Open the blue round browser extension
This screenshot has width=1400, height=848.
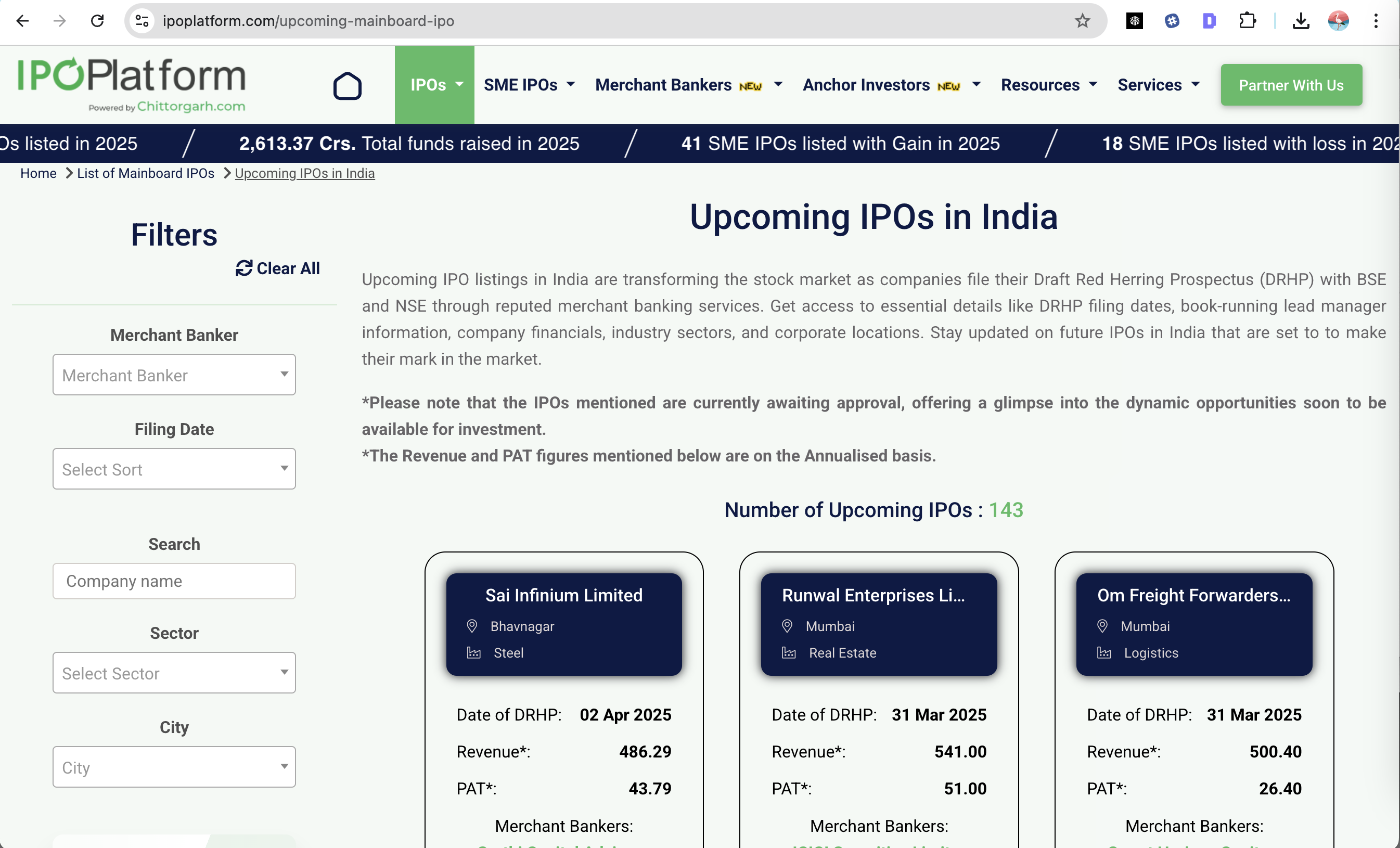click(1172, 21)
